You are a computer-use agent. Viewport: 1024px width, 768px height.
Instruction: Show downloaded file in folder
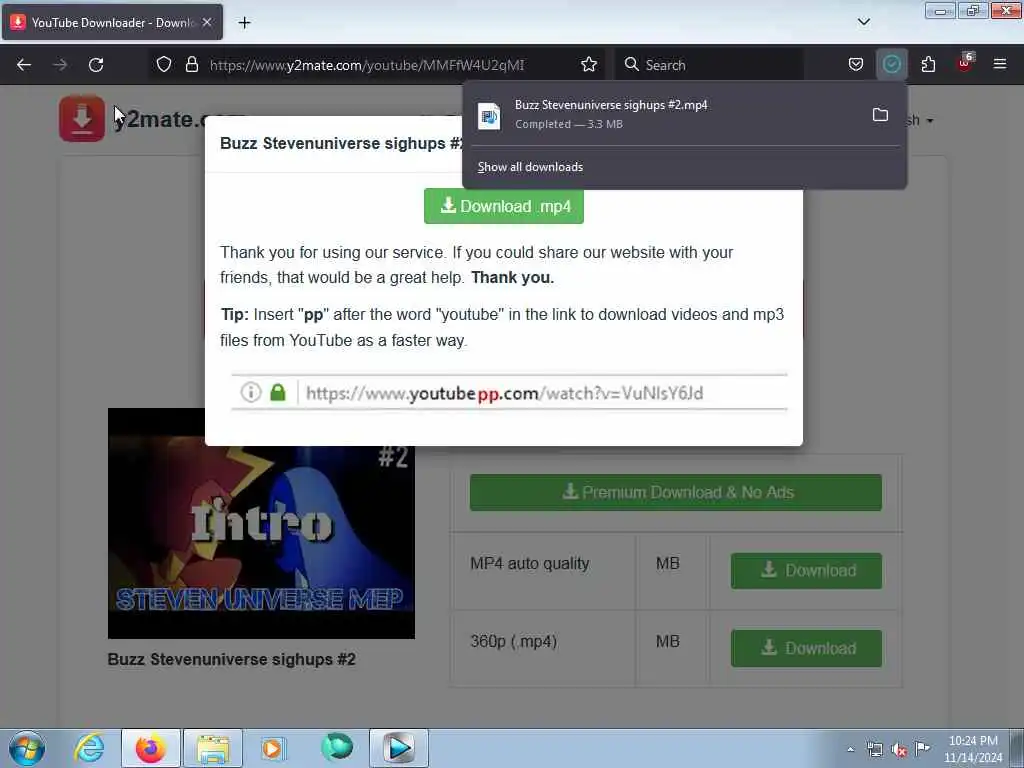880,115
